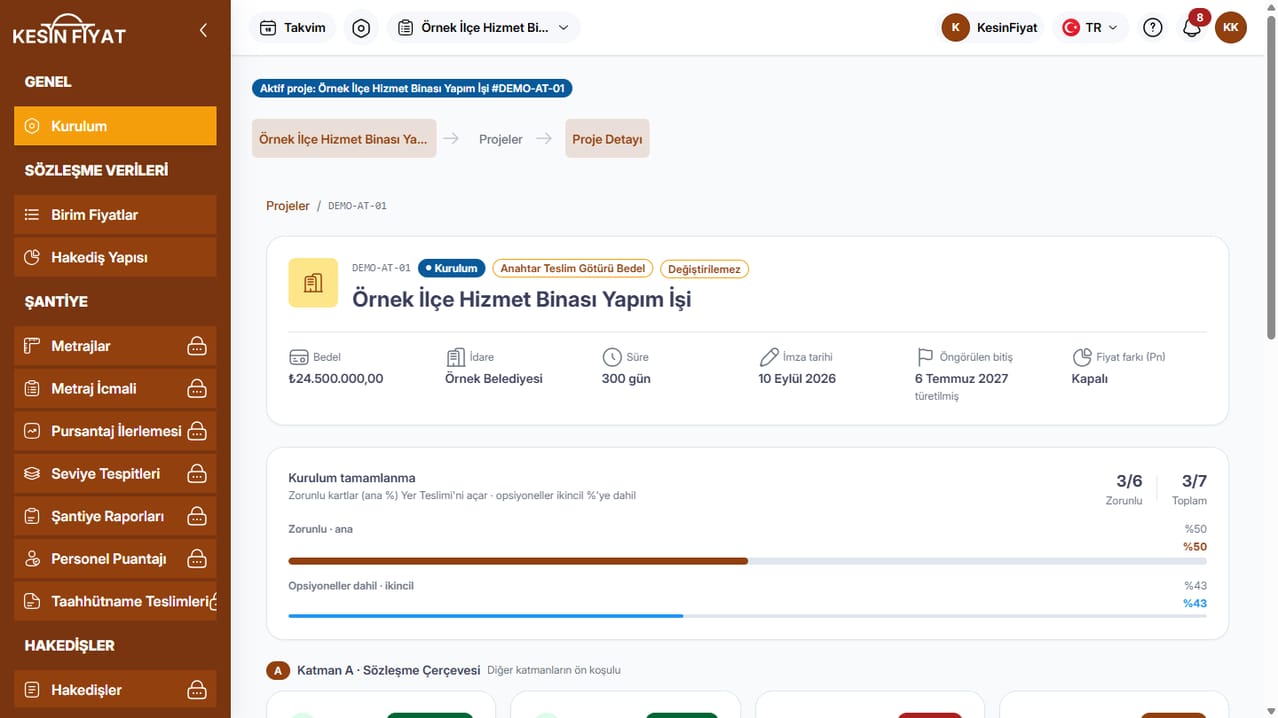The height and width of the screenshot is (718, 1278).
Task: Collapse the sidebar with the chevron arrow
Action: click(203, 30)
